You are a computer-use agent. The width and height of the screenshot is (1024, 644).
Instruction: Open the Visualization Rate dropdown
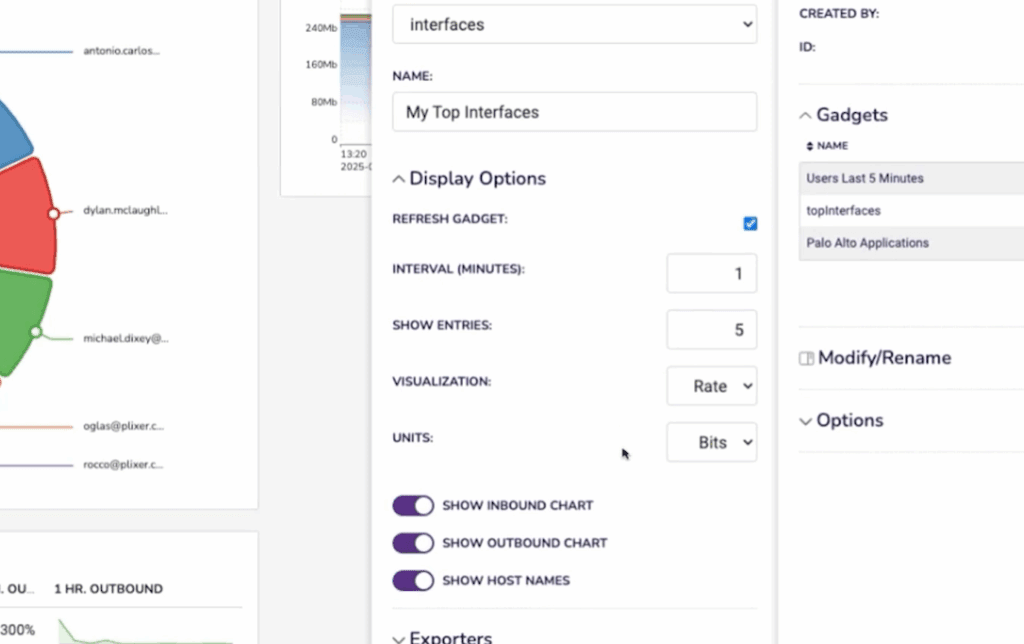click(x=711, y=386)
